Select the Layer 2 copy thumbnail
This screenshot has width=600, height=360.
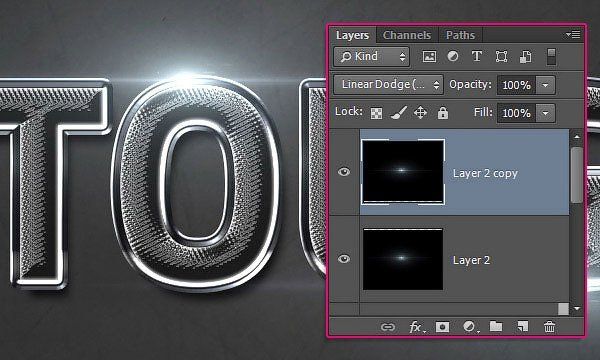pos(403,172)
